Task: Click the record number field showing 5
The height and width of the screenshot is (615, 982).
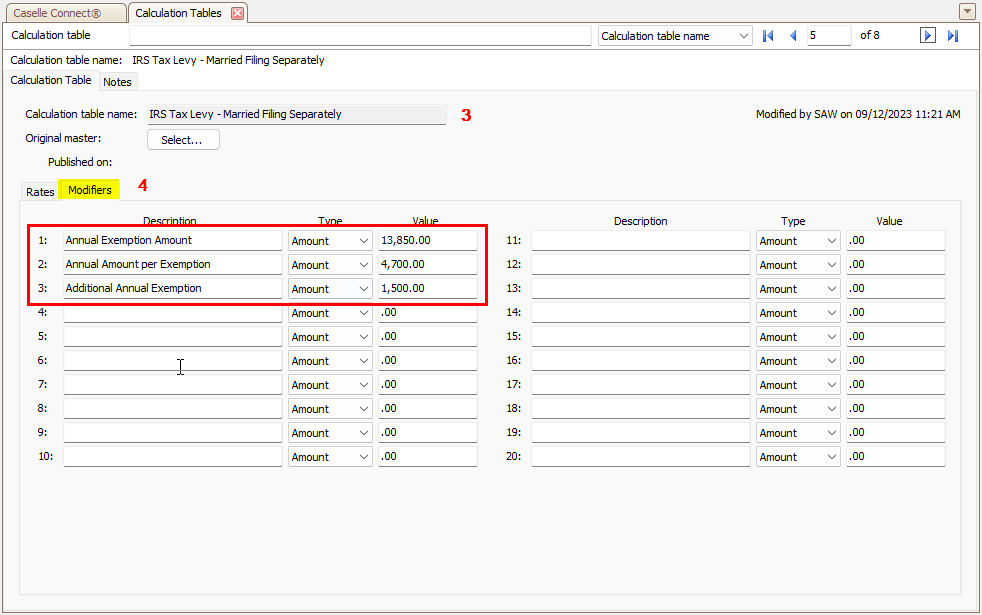Action: (x=828, y=36)
